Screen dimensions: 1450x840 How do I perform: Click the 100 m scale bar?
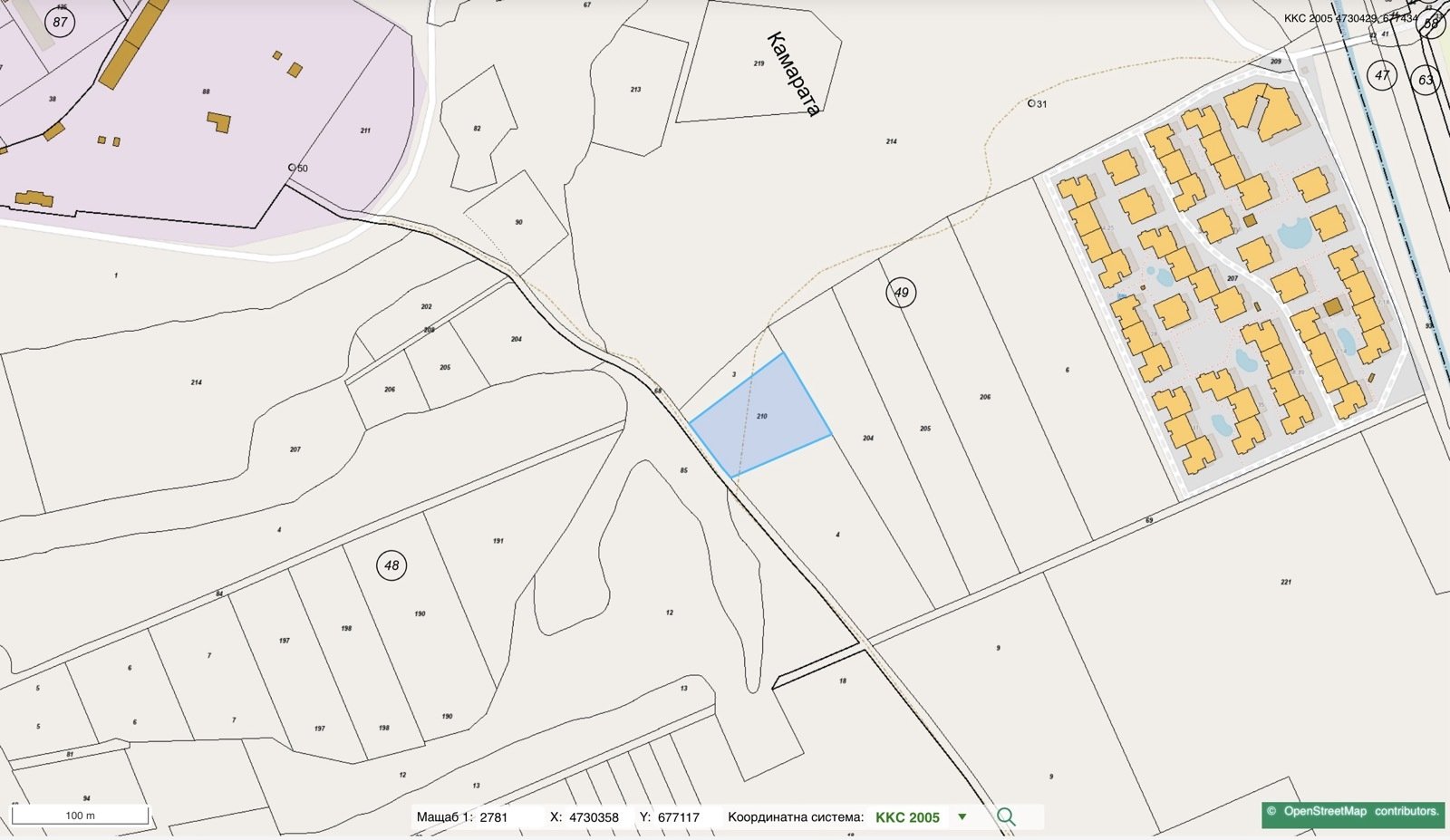coord(80,816)
